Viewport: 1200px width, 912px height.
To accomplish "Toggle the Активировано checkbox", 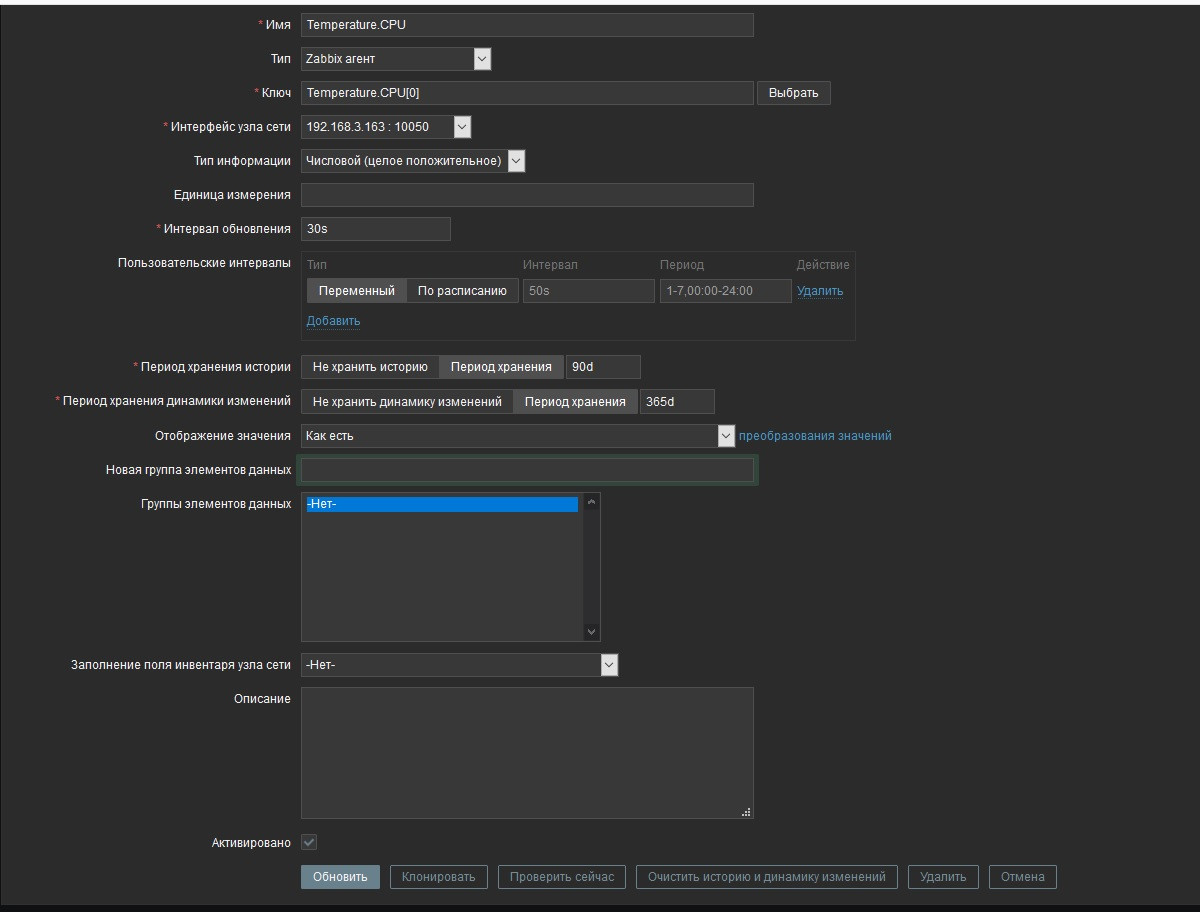I will point(309,843).
